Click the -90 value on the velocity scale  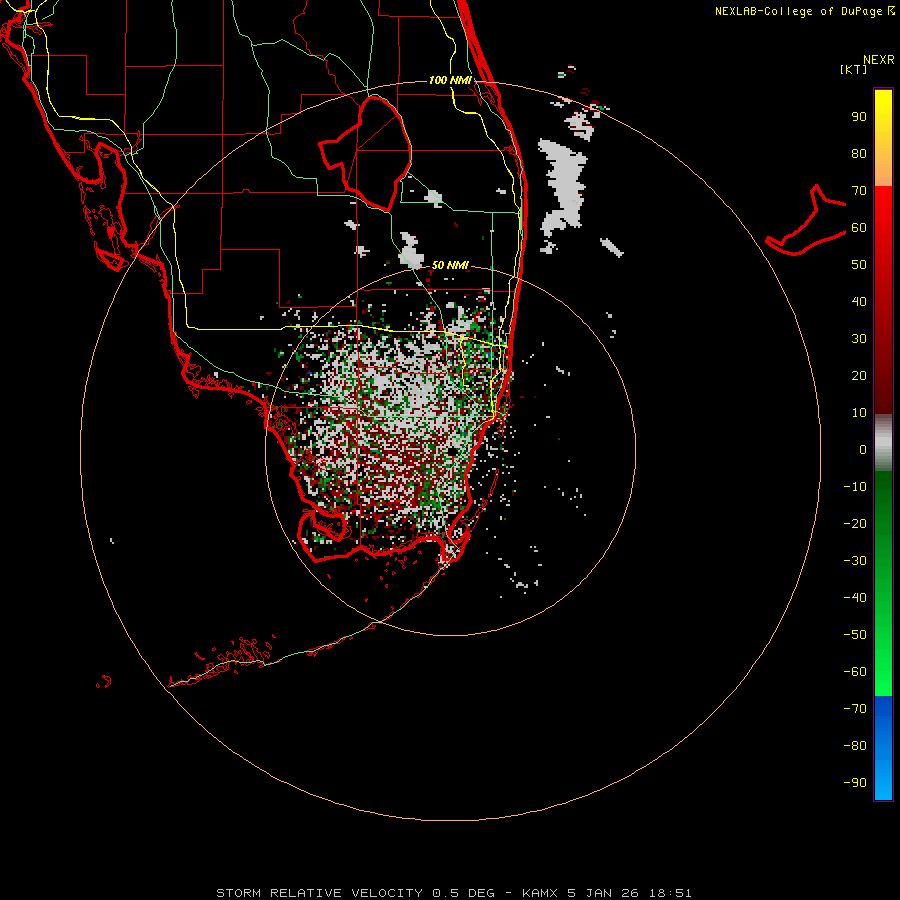tap(855, 782)
